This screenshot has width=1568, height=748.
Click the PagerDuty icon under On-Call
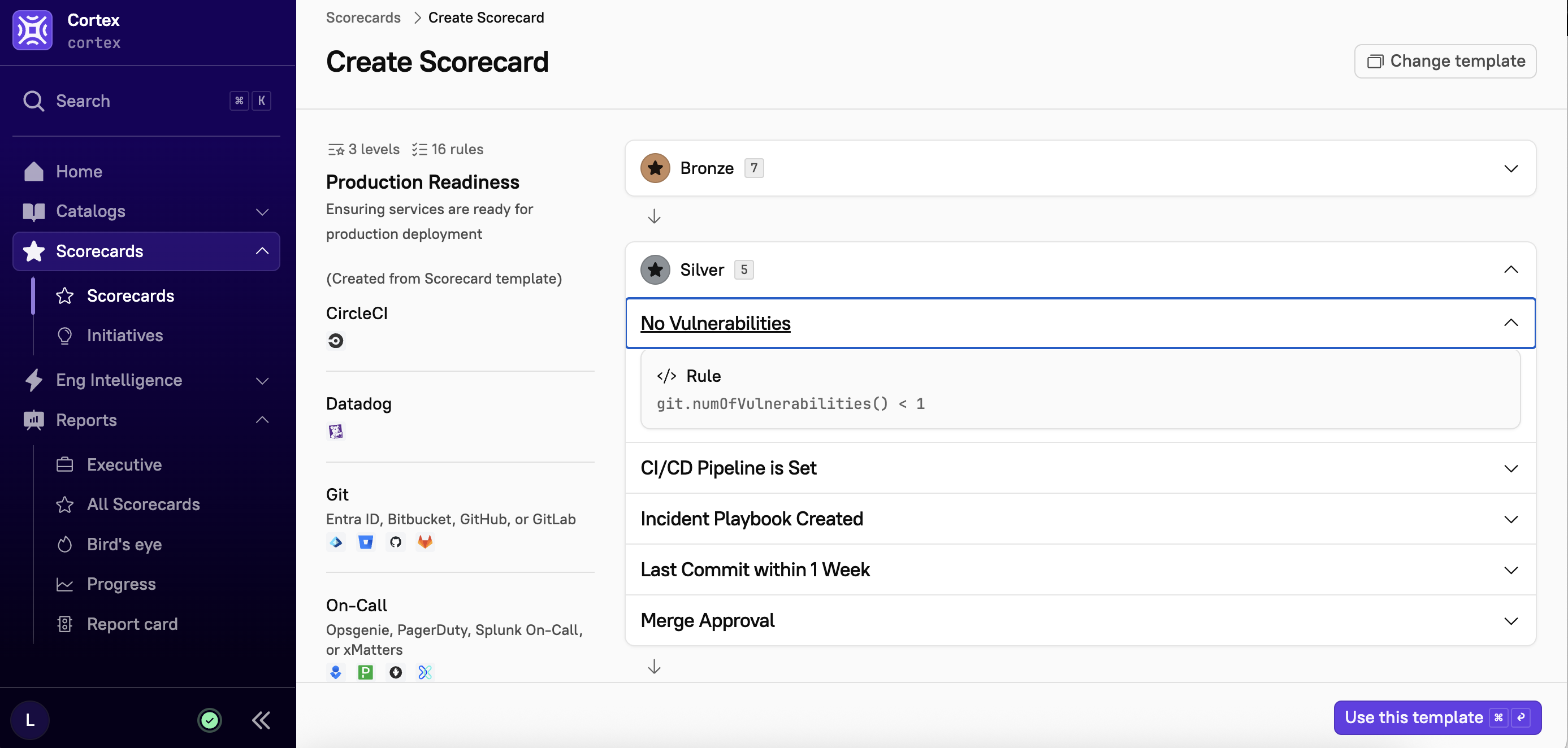pyautogui.click(x=365, y=672)
